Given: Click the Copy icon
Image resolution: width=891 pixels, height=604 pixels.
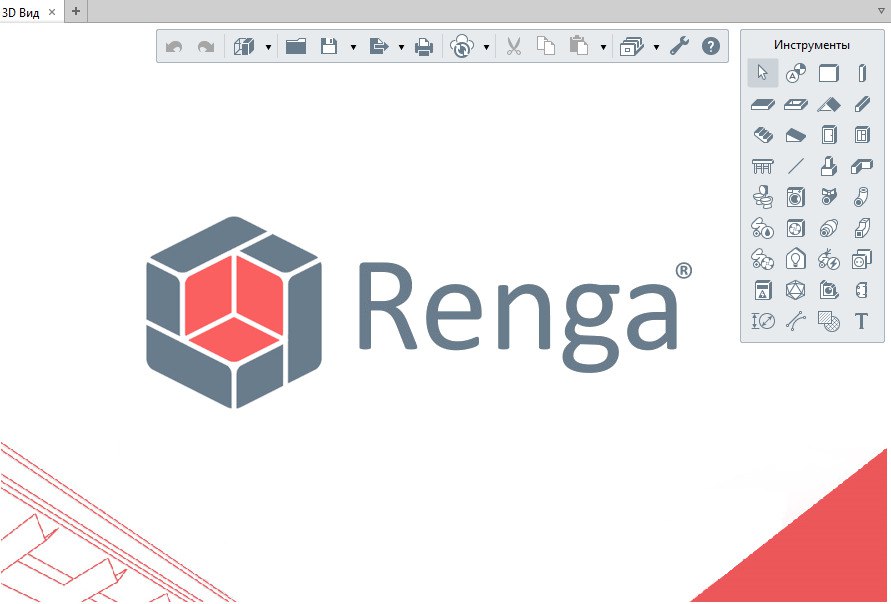Looking at the screenshot, I should [546, 46].
